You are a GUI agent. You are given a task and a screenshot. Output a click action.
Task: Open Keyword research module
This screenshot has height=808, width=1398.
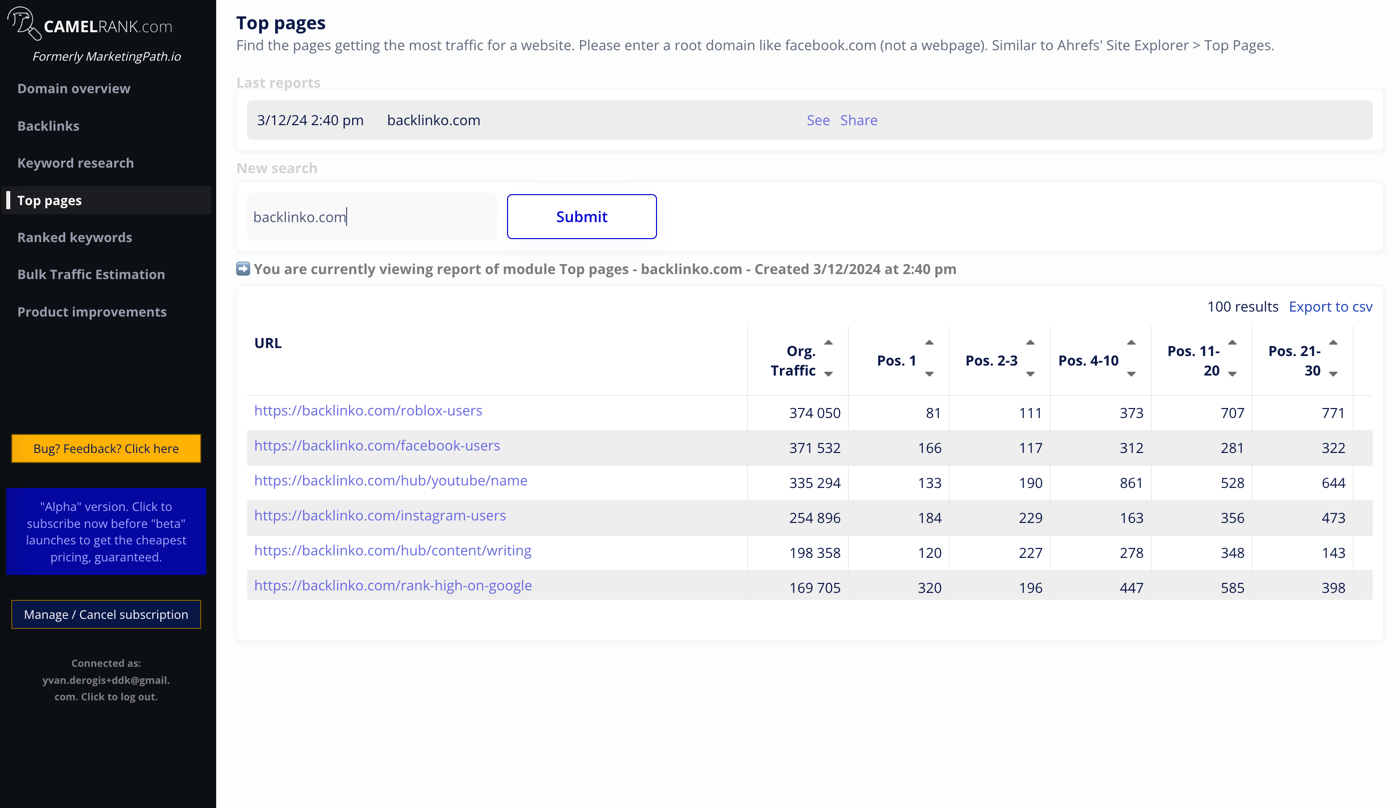click(x=75, y=163)
